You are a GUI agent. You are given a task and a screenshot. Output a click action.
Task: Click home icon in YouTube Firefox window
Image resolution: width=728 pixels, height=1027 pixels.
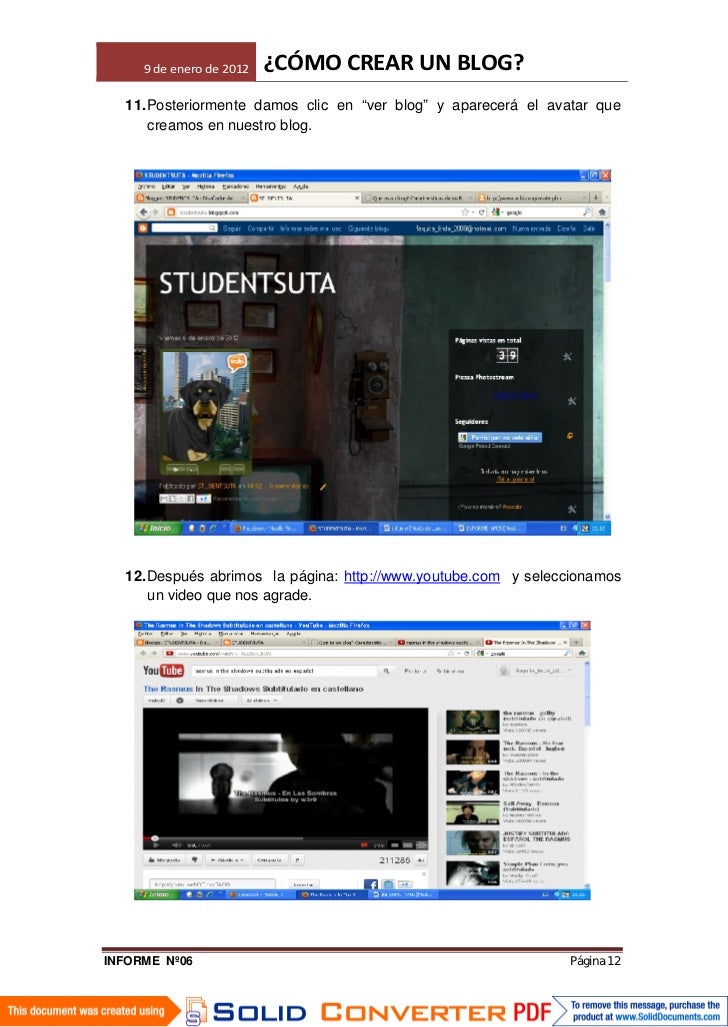(581, 653)
